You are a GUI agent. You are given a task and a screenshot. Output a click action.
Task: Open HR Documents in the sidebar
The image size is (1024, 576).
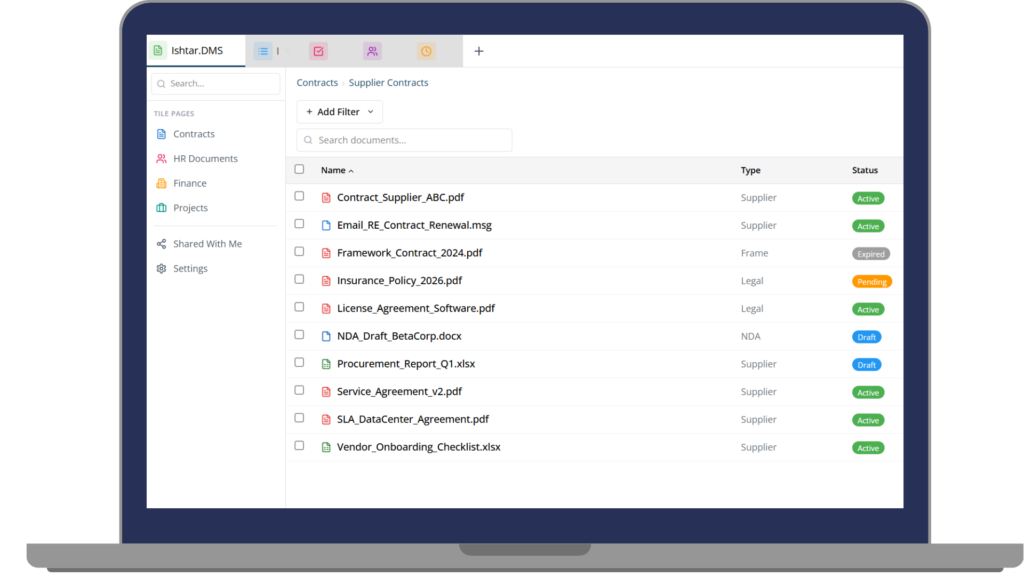tap(205, 159)
